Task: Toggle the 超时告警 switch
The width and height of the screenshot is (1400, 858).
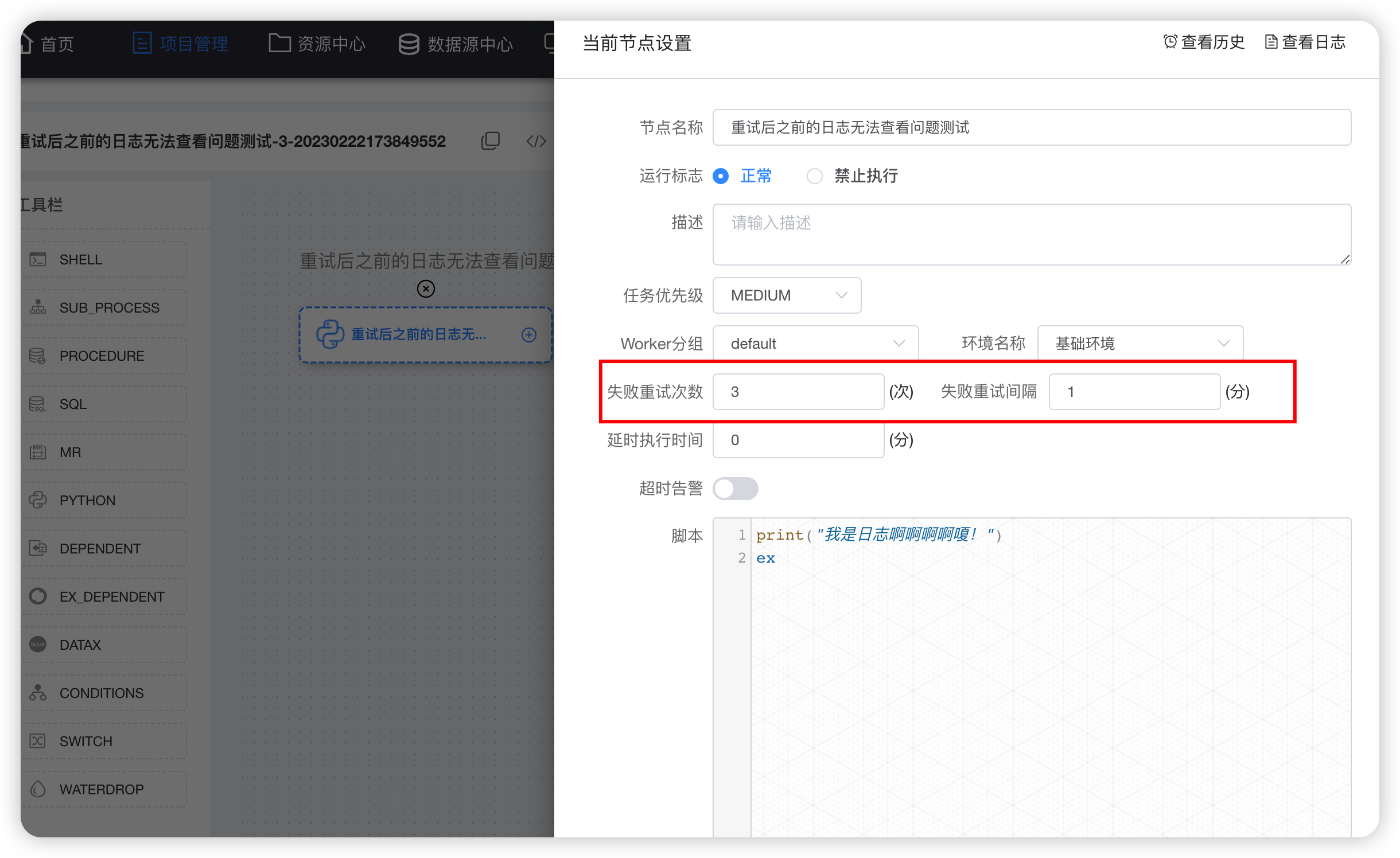Action: tap(736, 489)
